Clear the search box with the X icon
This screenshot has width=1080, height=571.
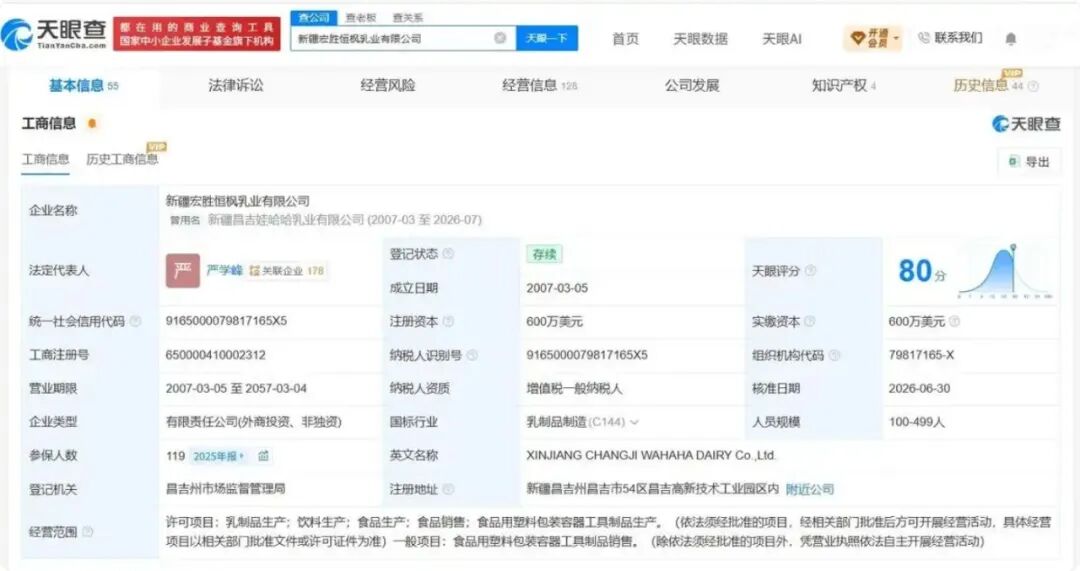pyautogui.click(x=501, y=38)
